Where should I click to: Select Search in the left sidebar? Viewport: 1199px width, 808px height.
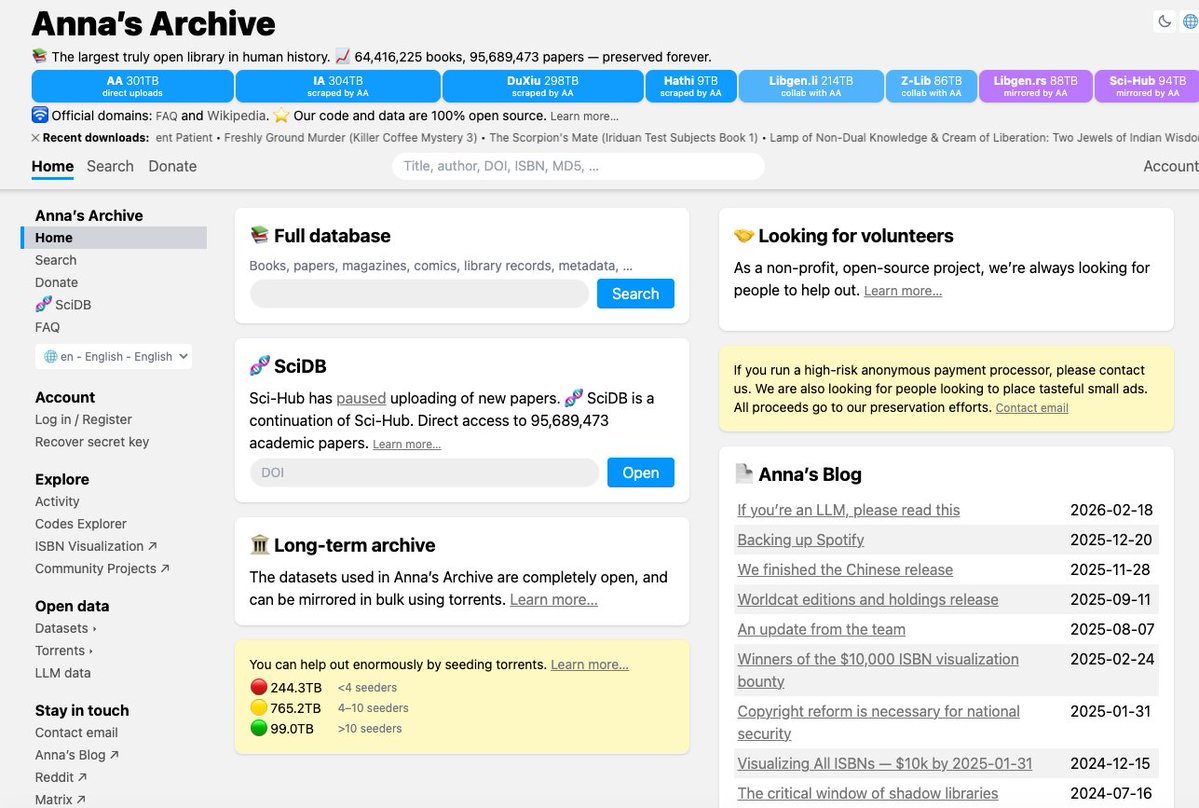tap(56, 260)
